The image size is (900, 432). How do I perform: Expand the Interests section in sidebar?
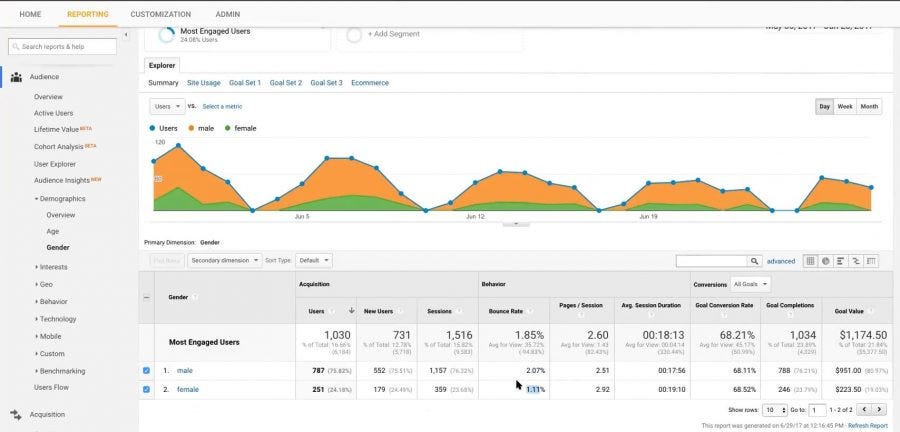pyautogui.click(x=51, y=267)
